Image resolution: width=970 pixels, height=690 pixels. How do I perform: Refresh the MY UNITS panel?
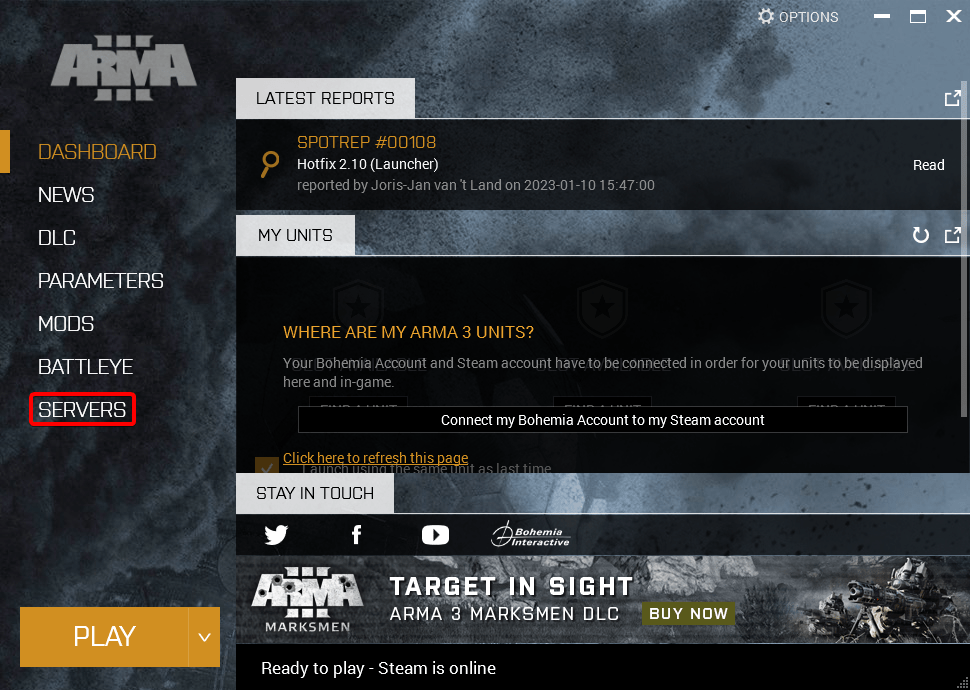click(920, 235)
